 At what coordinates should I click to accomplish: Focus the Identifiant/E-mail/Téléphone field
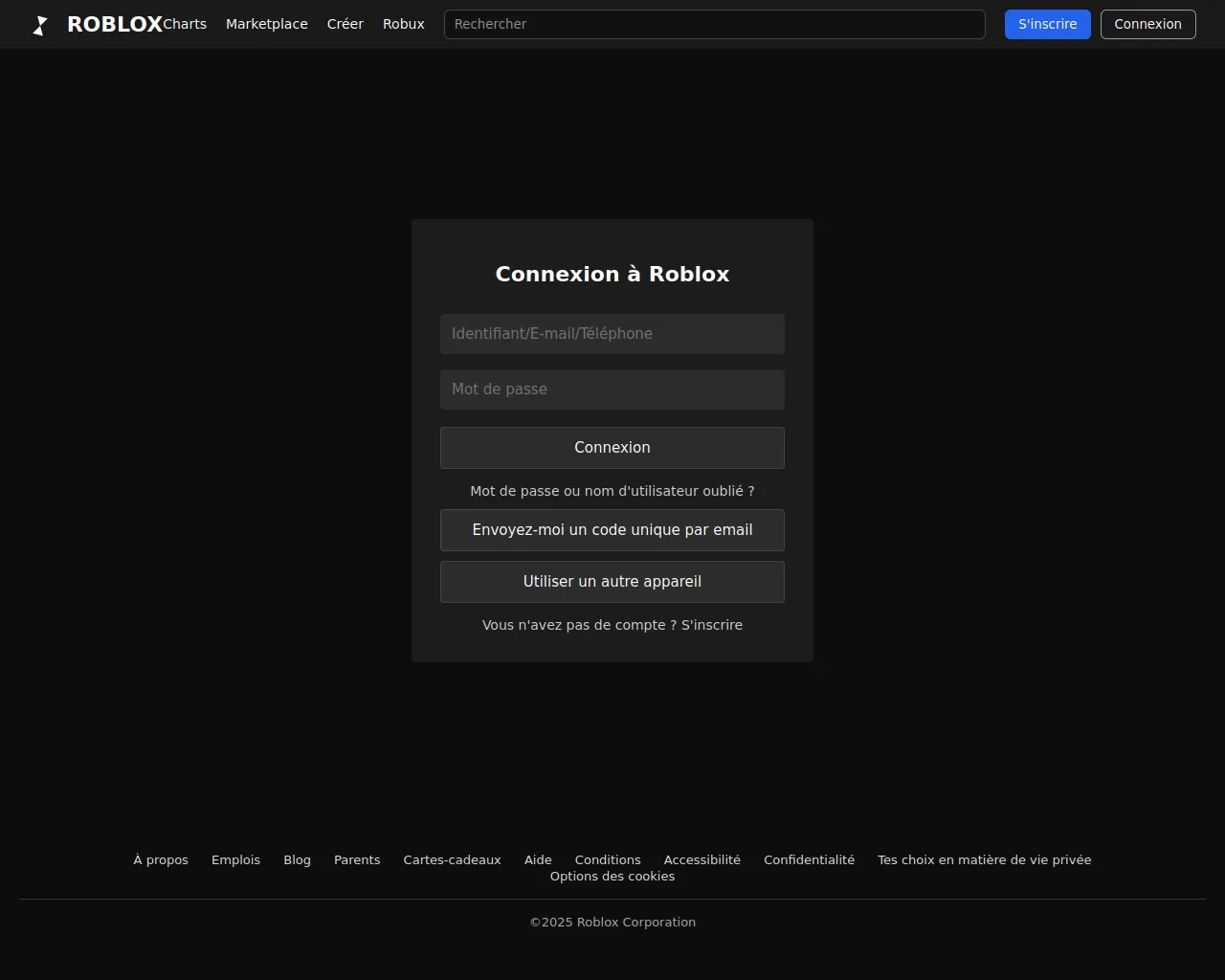point(612,334)
